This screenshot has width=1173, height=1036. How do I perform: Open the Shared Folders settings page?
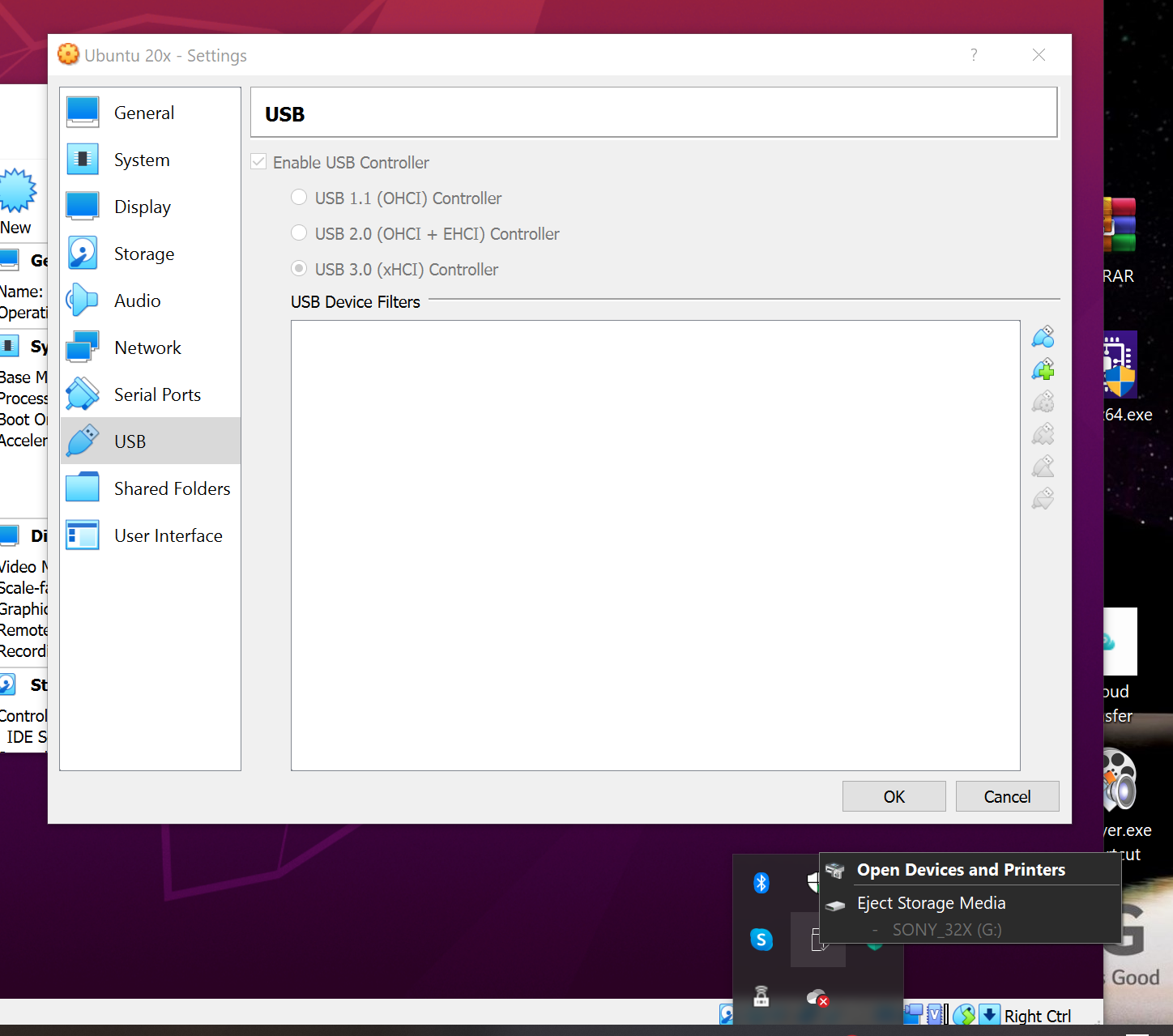pyautogui.click(x=151, y=488)
